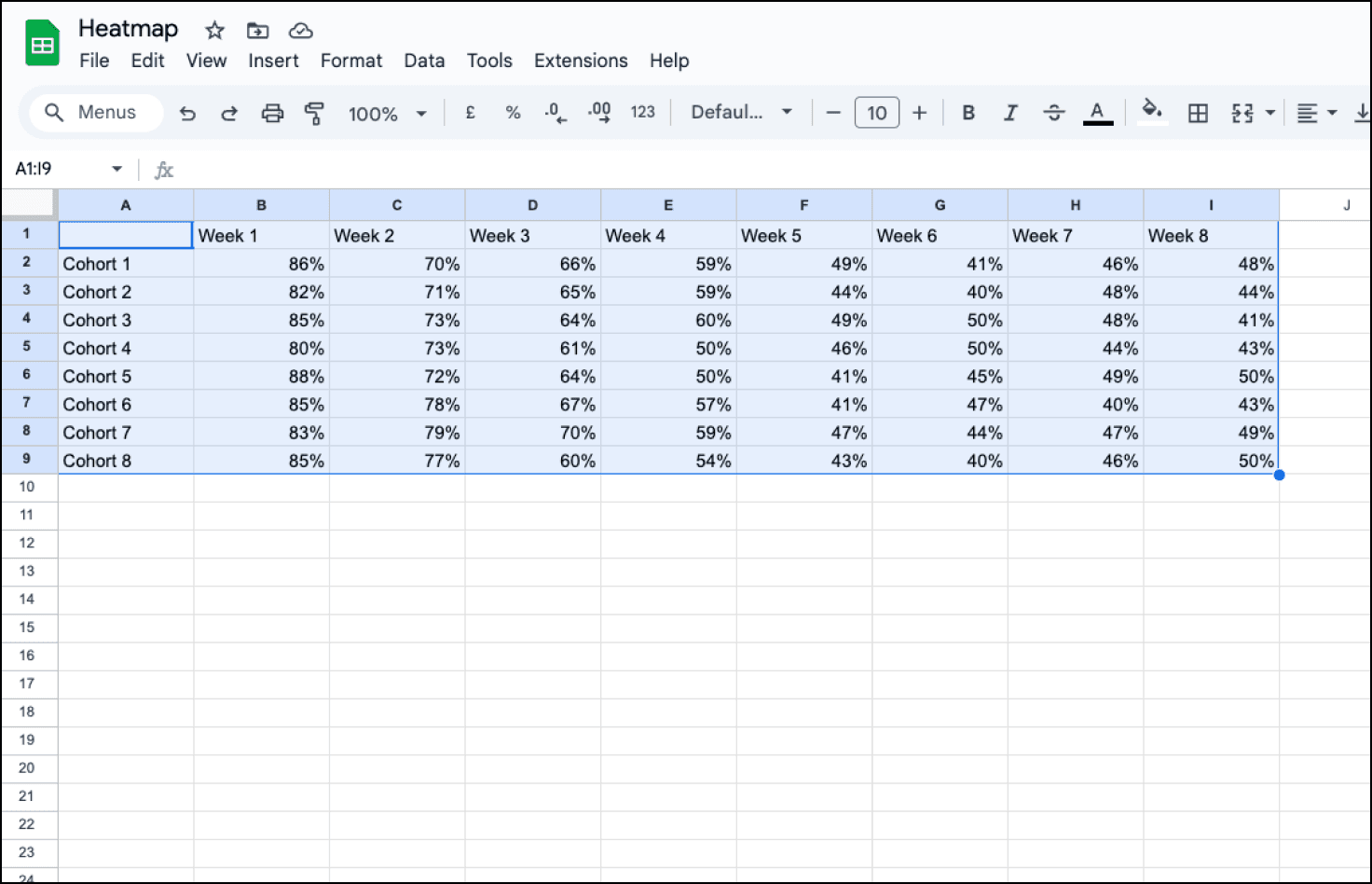Viewport: 1372px width, 884px height.
Task: Click the font size input field
Action: click(x=876, y=113)
